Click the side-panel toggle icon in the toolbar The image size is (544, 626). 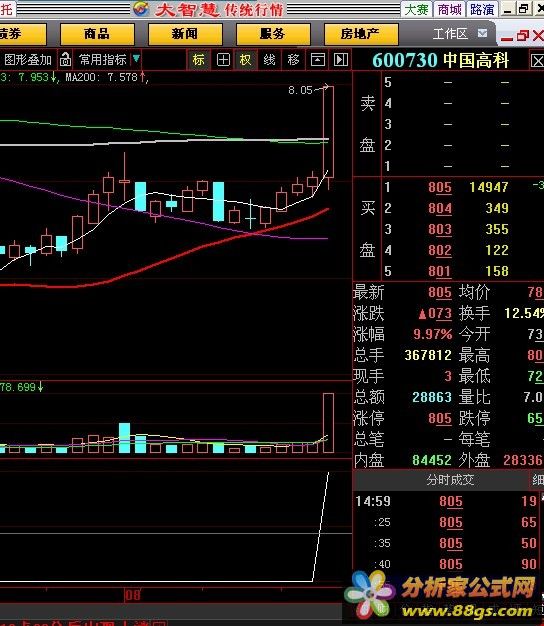point(341,60)
